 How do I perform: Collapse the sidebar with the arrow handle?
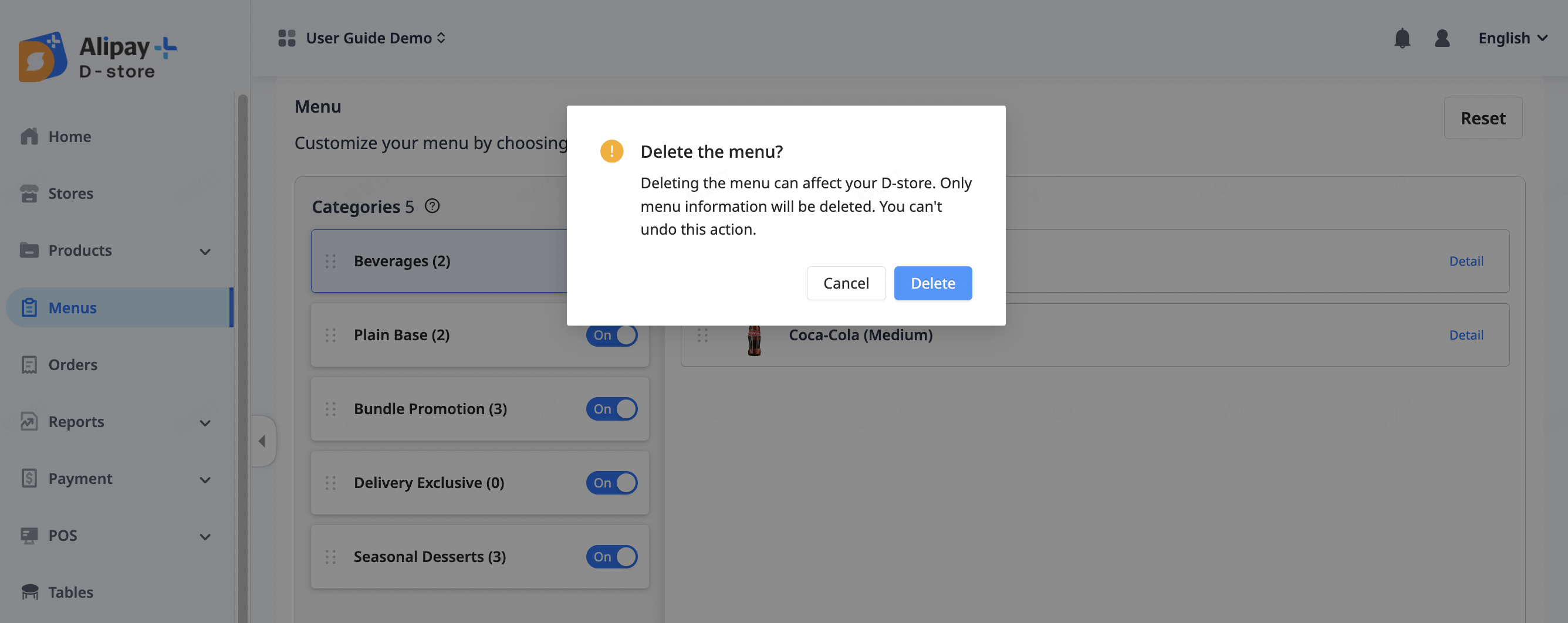(262, 441)
